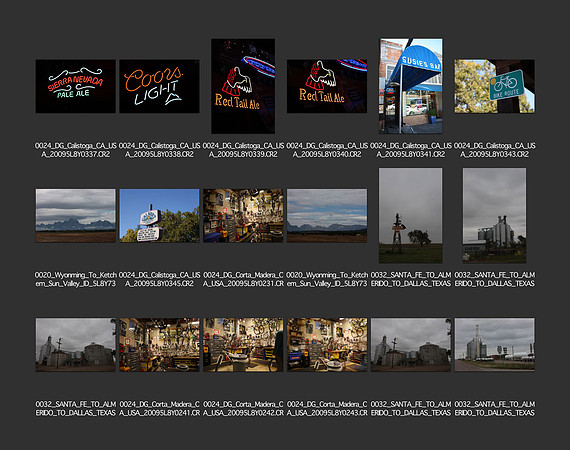Image resolution: width=570 pixels, height=450 pixels.
Task: Click the filename ending 0340.CR2
Action: [x=327, y=150]
